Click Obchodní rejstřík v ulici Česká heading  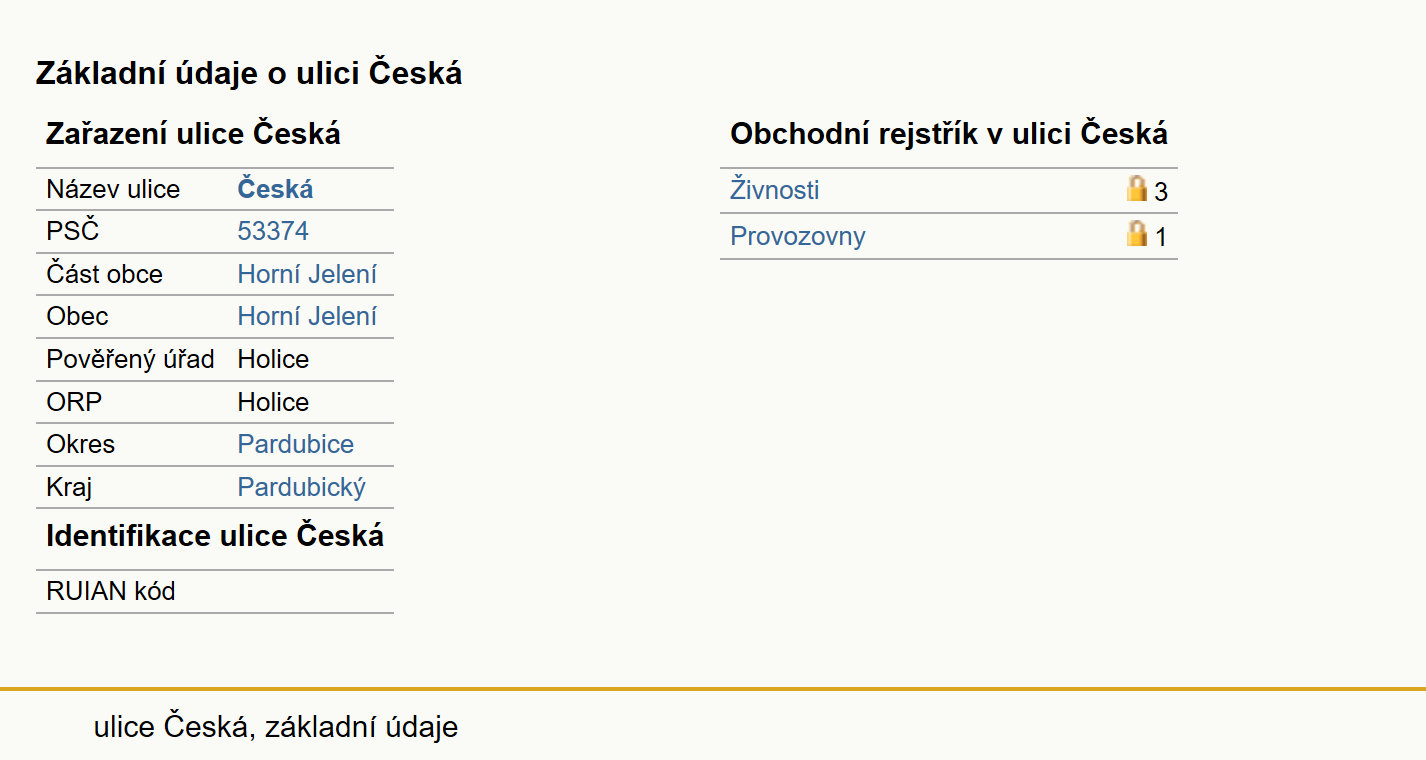[x=949, y=133]
